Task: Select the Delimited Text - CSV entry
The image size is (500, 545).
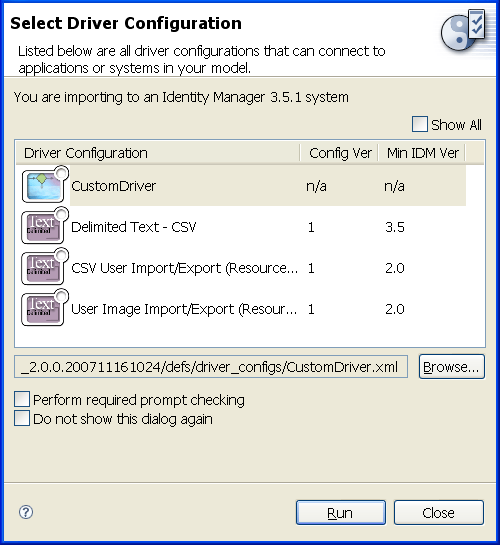Action: coord(134,227)
